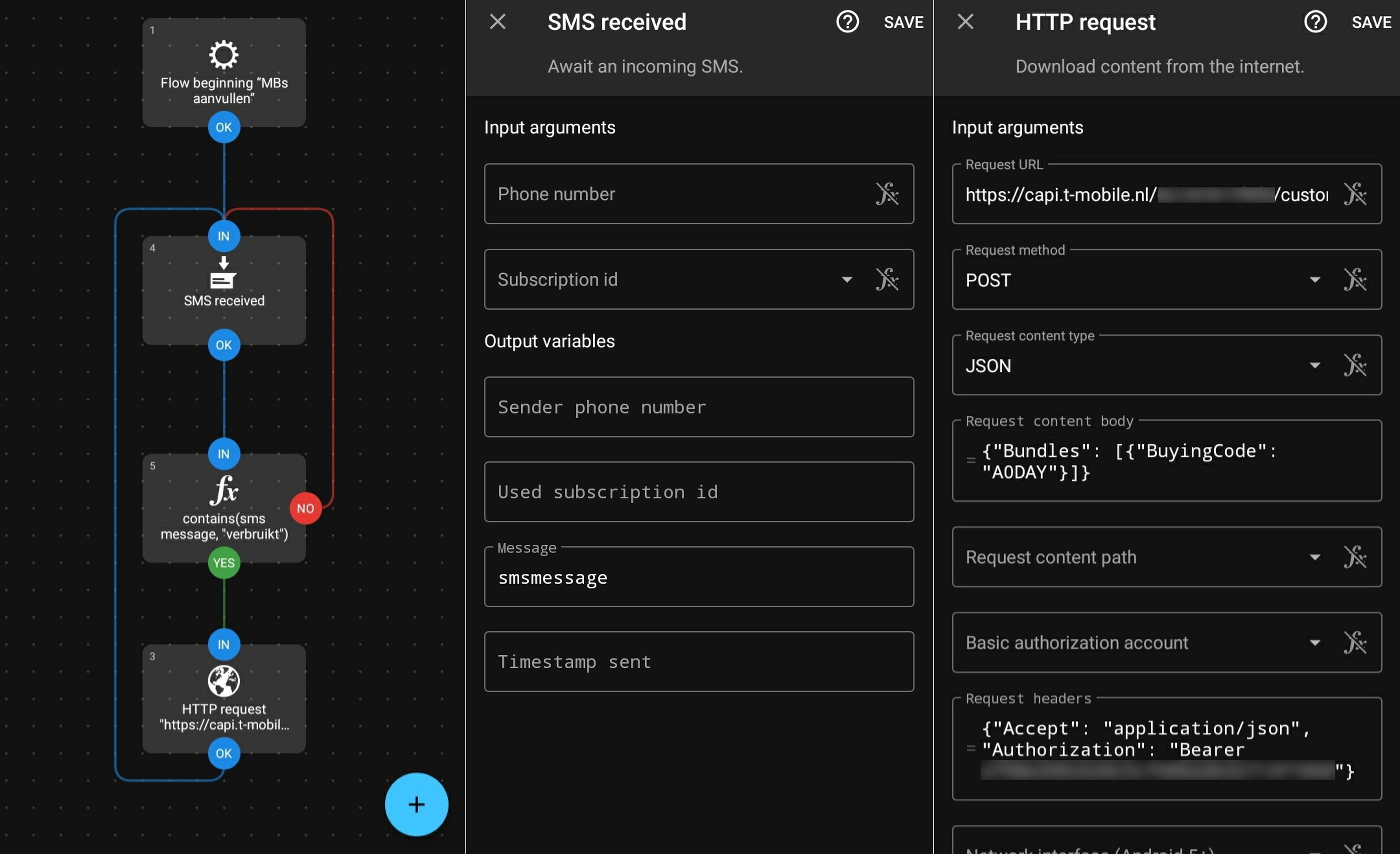Click the Message output variable field
The image size is (1400, 854).
[698, 577]
